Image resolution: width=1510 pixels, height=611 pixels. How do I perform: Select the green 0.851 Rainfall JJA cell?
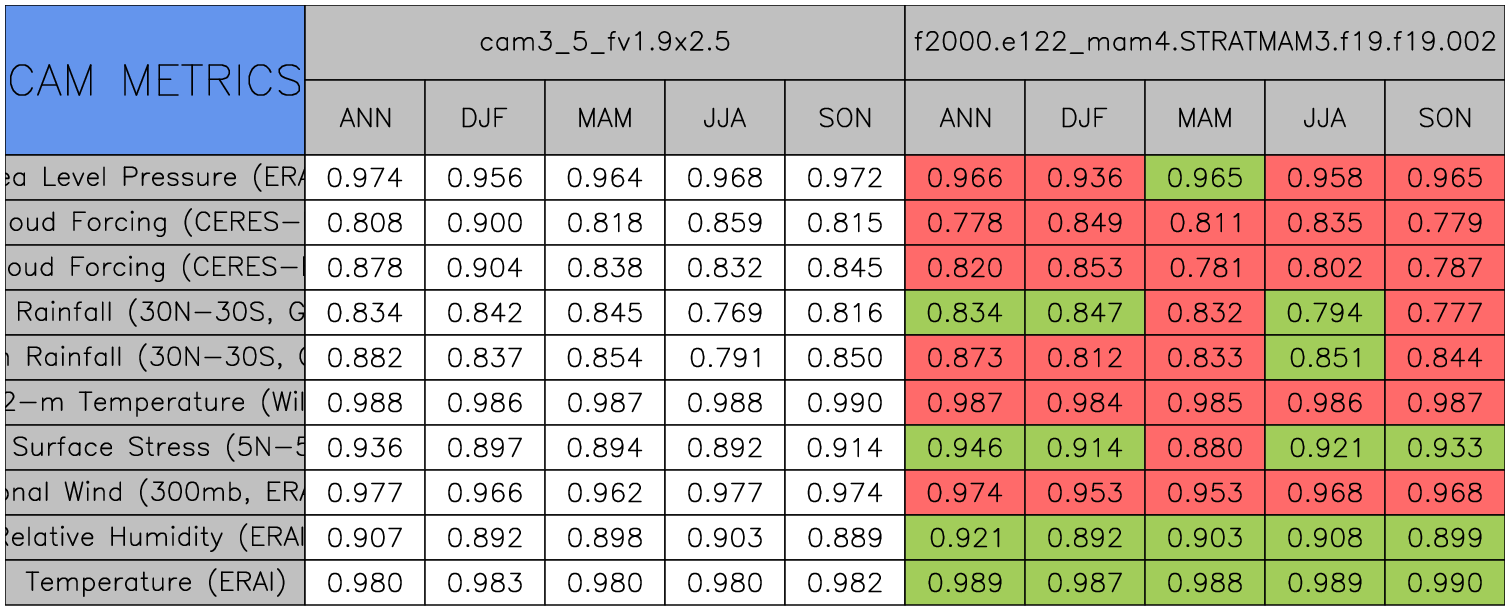[x=1324, y=358]
